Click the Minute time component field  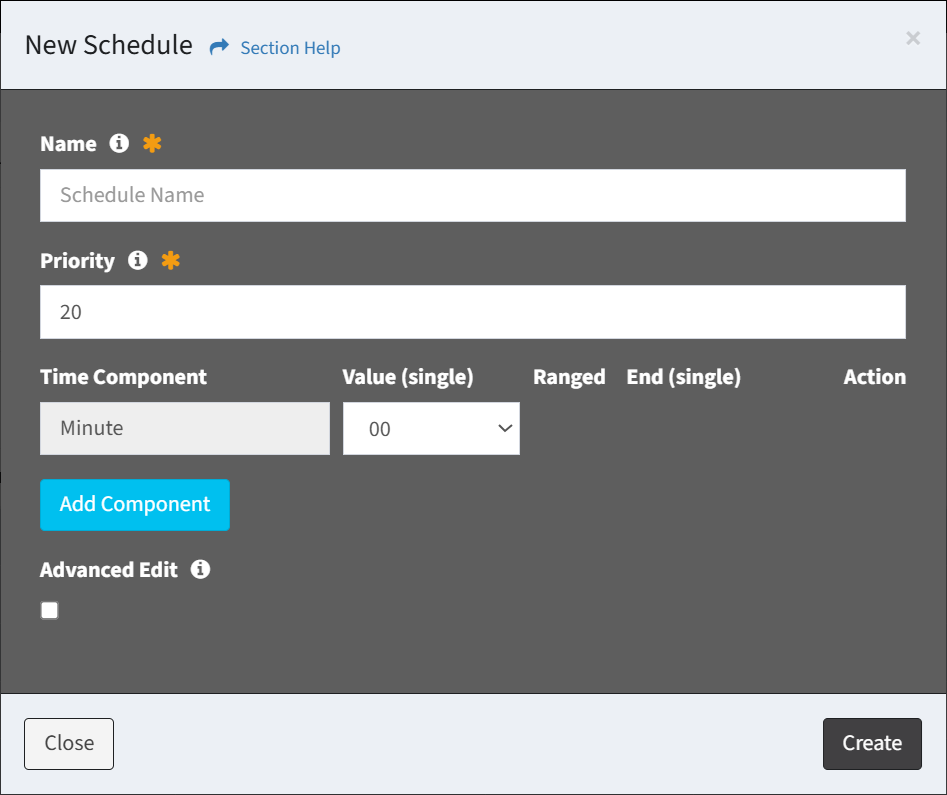tap(185, 429)
